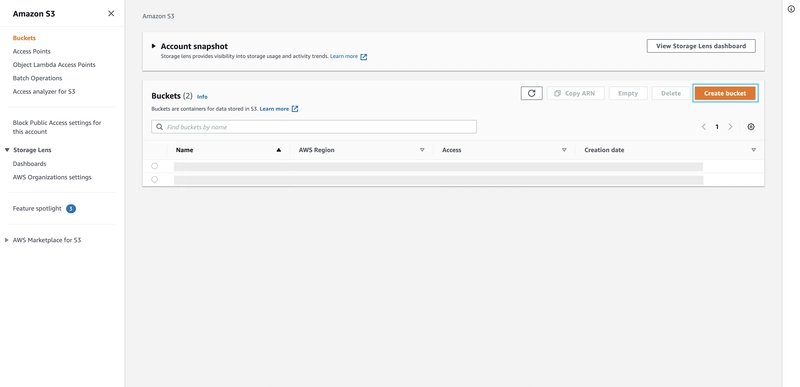Follow Learn more link under Buckets heading

274,109
